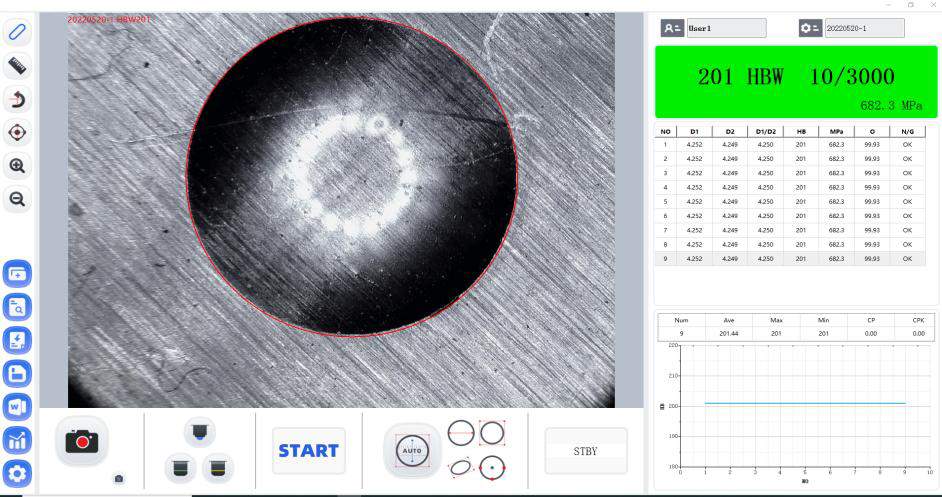
Task: Click the undo arrow icon
Action: [x=17, y=99]
